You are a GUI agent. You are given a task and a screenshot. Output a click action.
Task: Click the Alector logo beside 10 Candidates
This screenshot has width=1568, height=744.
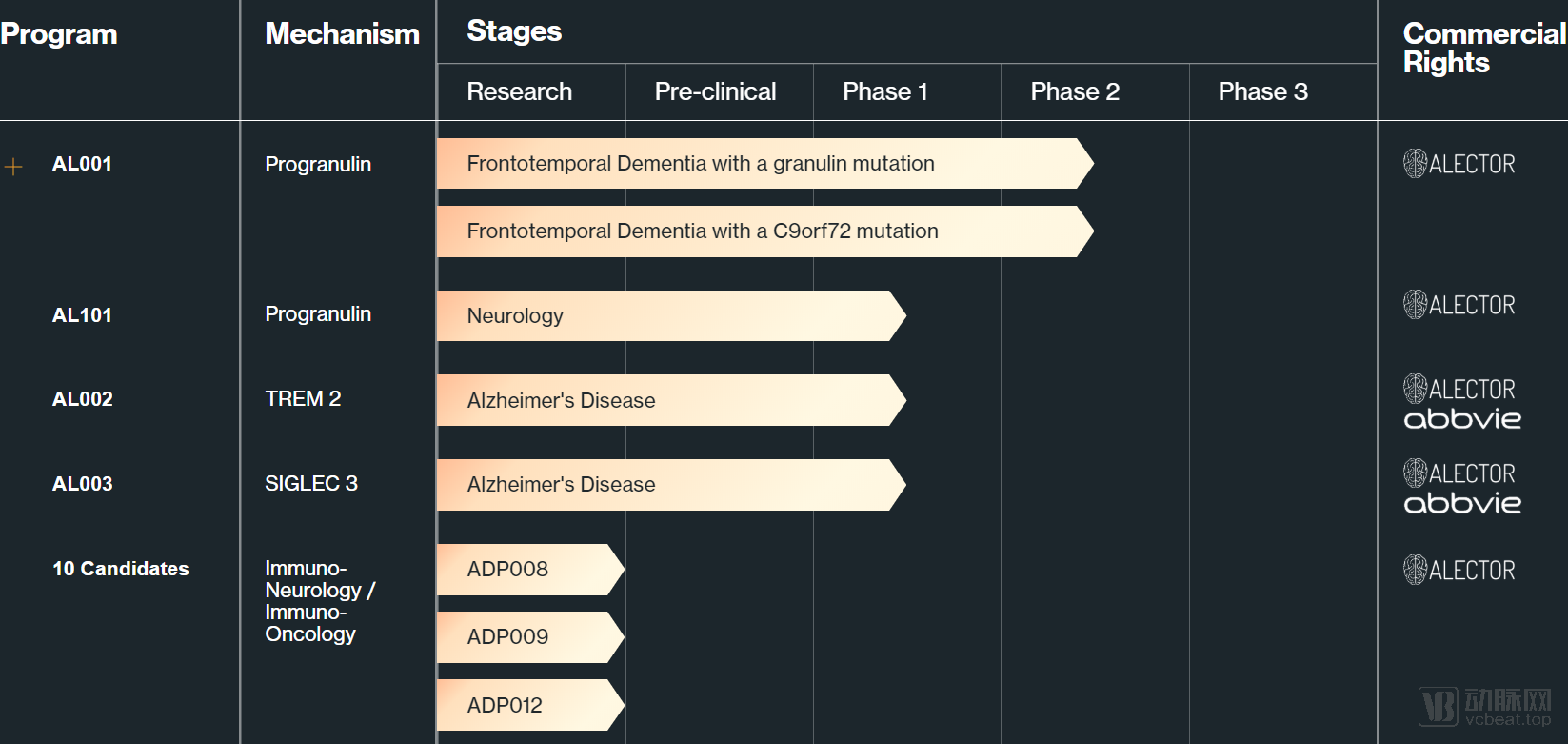(x=1459, y=570)
